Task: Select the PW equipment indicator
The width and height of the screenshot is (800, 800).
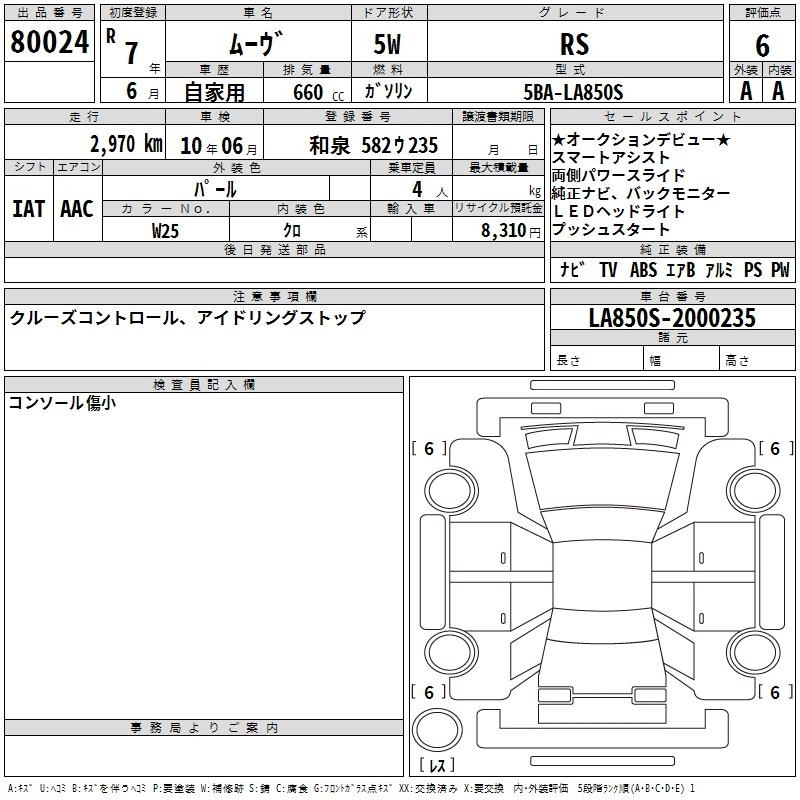Action: tap(779, 270)
